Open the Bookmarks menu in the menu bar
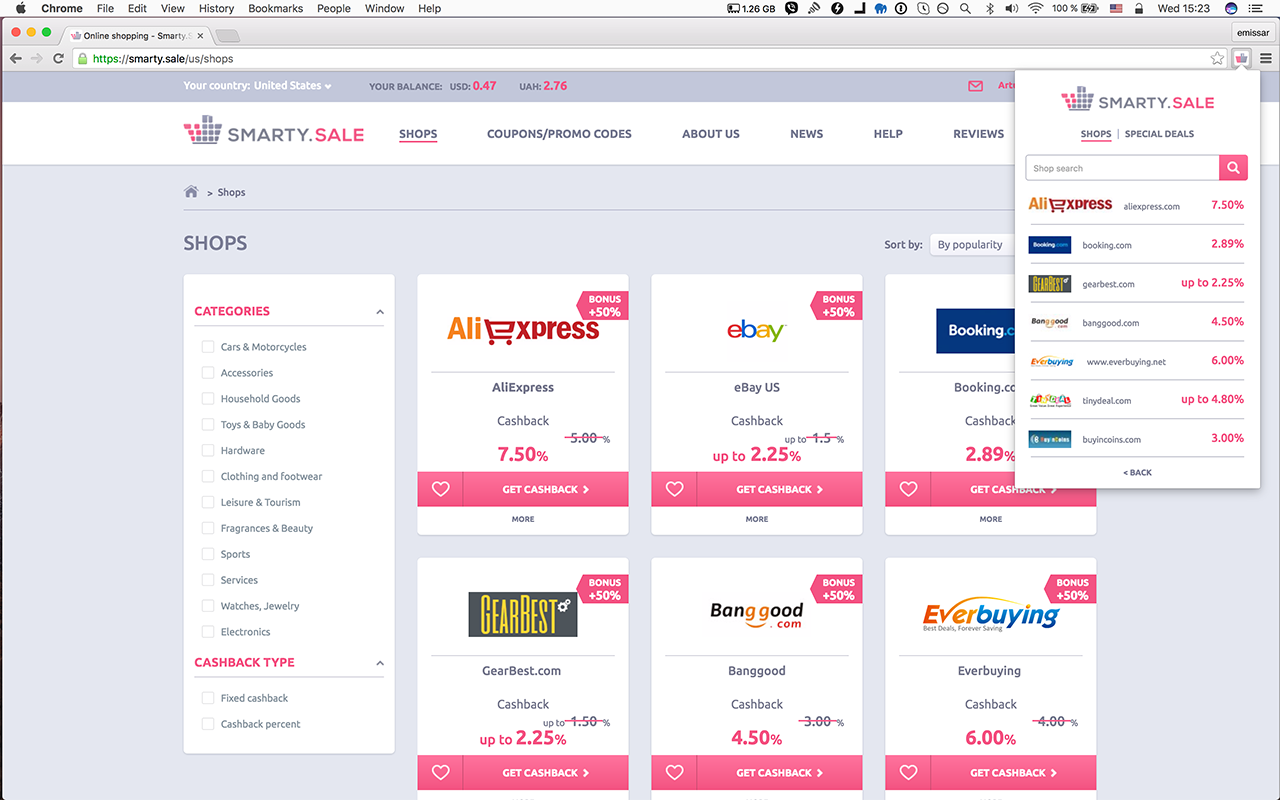1280x800 pixels. (275, 8)
